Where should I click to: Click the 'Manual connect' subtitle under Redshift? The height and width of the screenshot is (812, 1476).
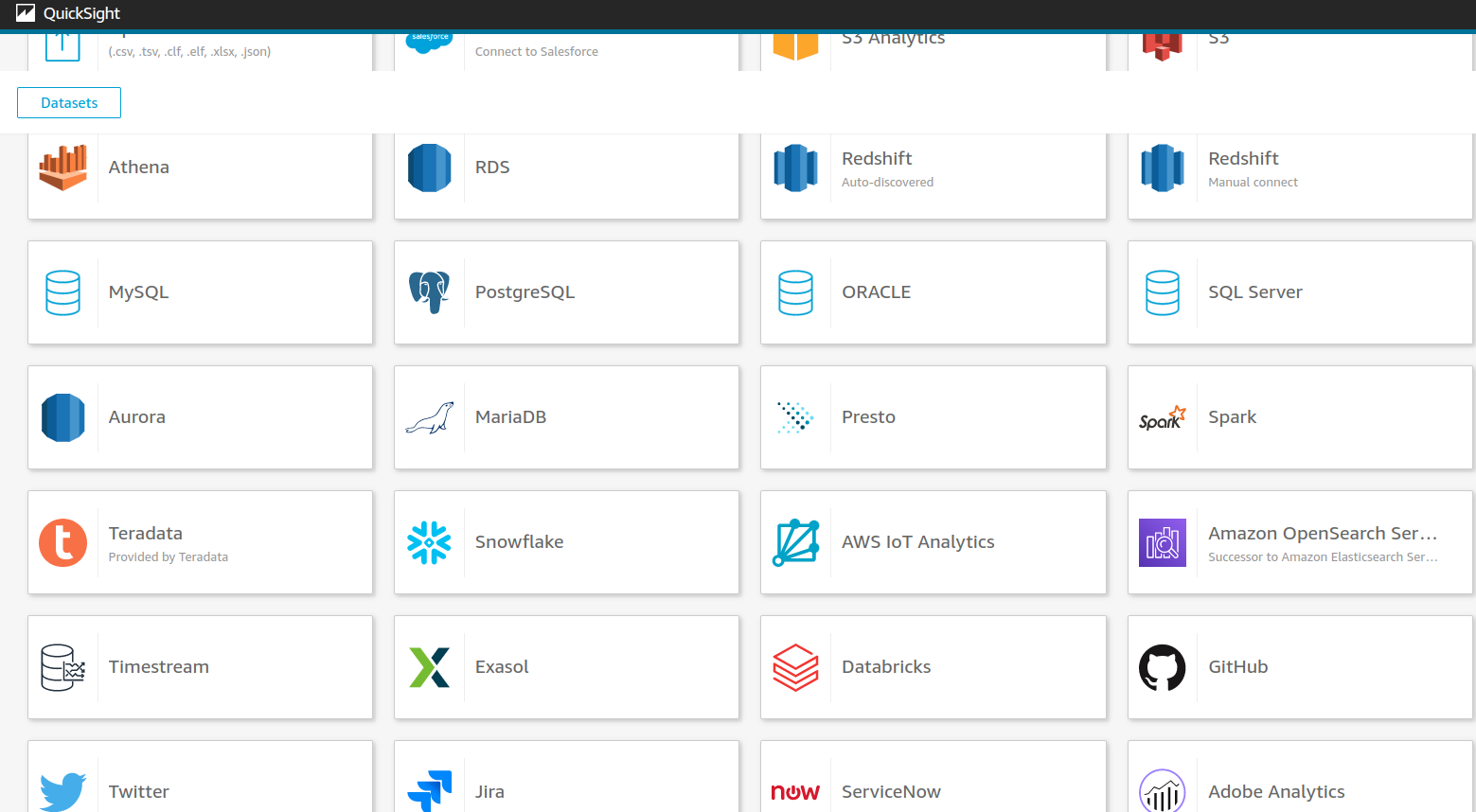1253,183
